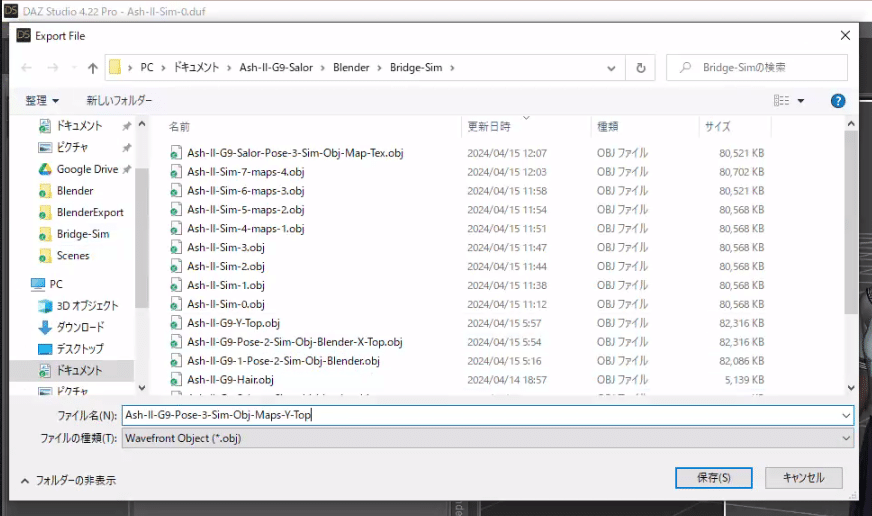Open ファイルの種類 Wavefront Object dropdown

click(x=488, y=438)
